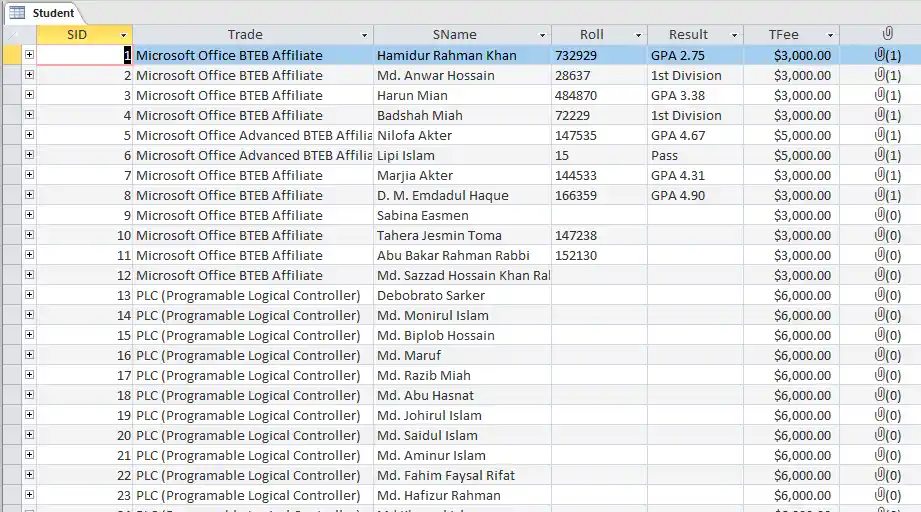Open the SID column filter dropdown
Screen dimensions: 921x512
point(123,35)
